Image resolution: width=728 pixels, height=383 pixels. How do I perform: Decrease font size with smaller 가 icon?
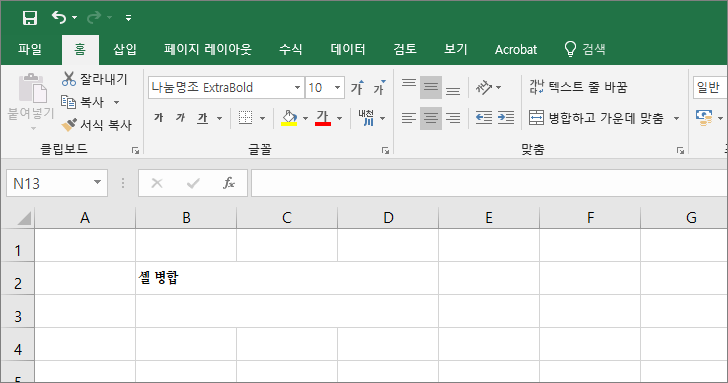click(x=379, y=87)
